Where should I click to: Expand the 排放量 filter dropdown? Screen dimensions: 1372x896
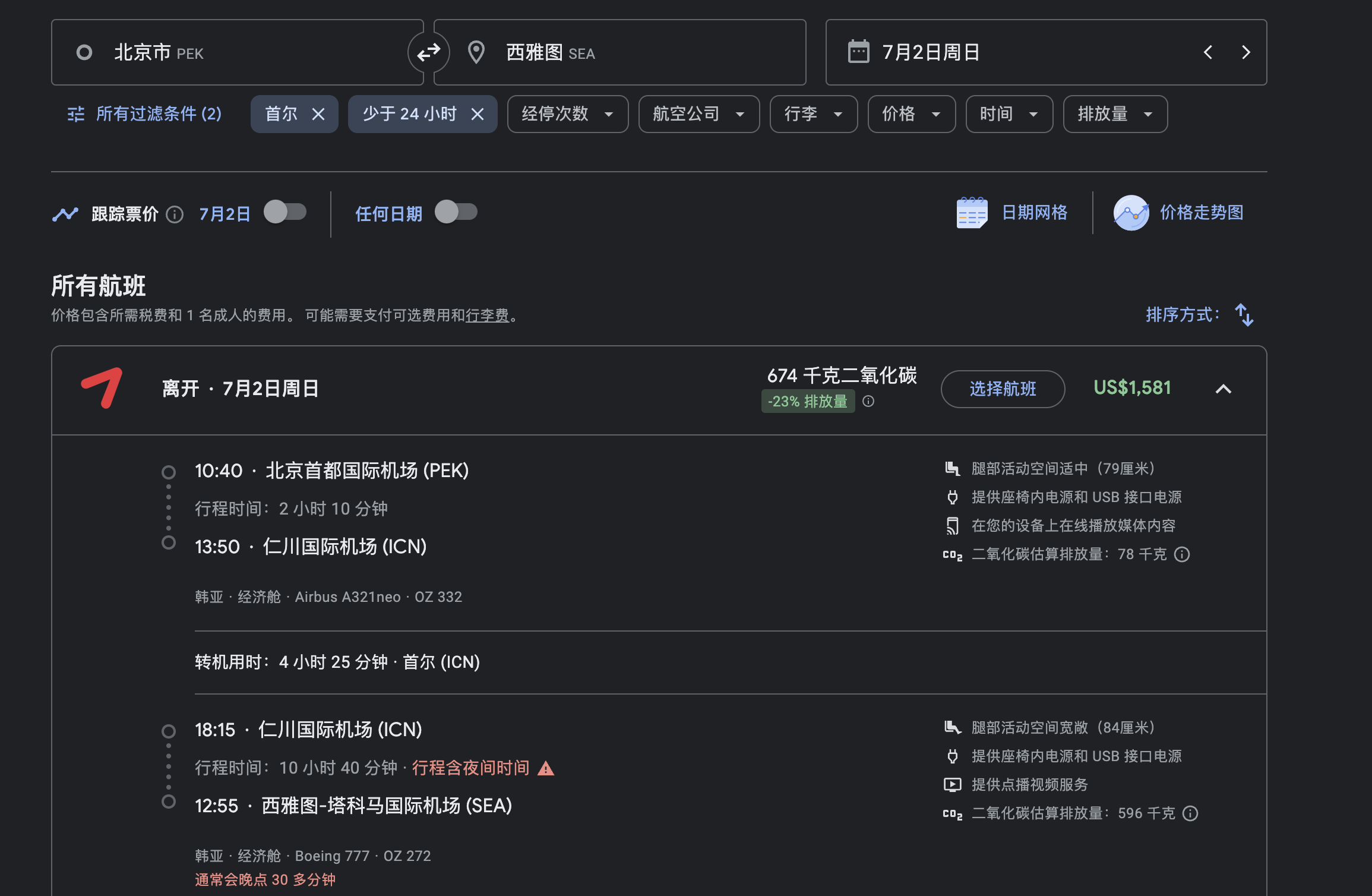[x=1115, y=114]
